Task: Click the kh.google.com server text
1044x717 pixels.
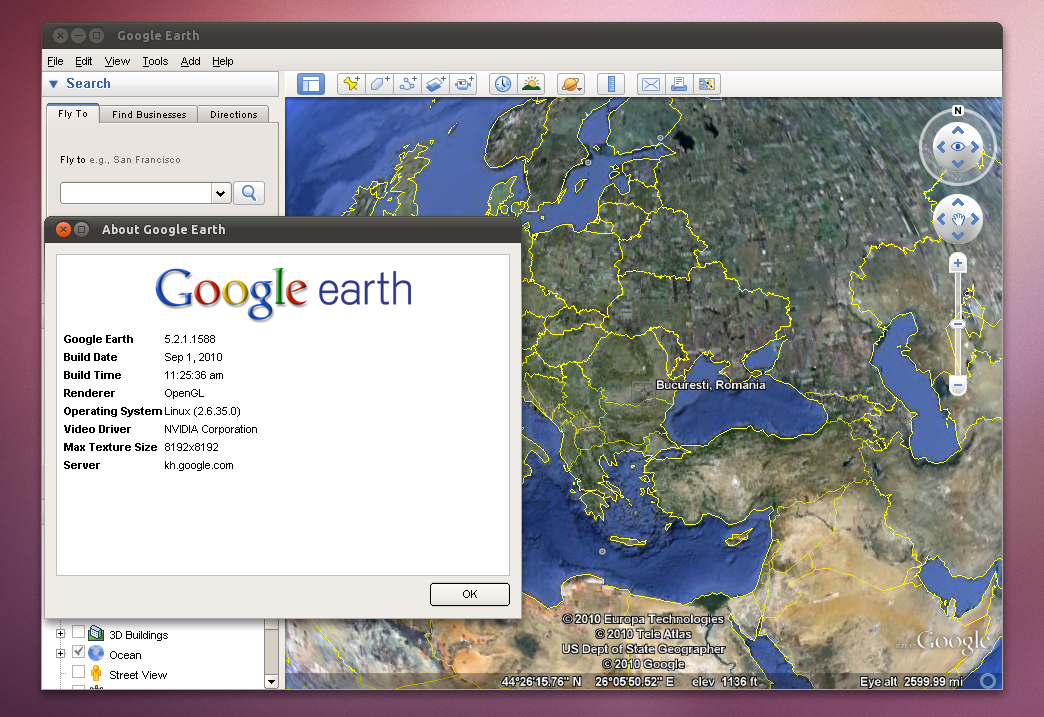Action: [199, 465]
